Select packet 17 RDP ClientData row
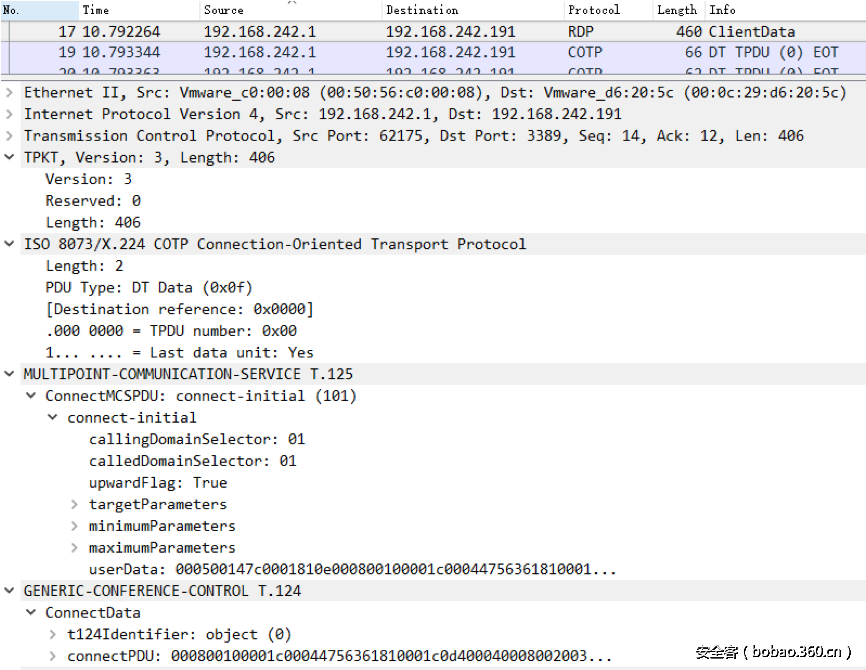The width and height of the screenshot is (866, 670). pos(400,32)
